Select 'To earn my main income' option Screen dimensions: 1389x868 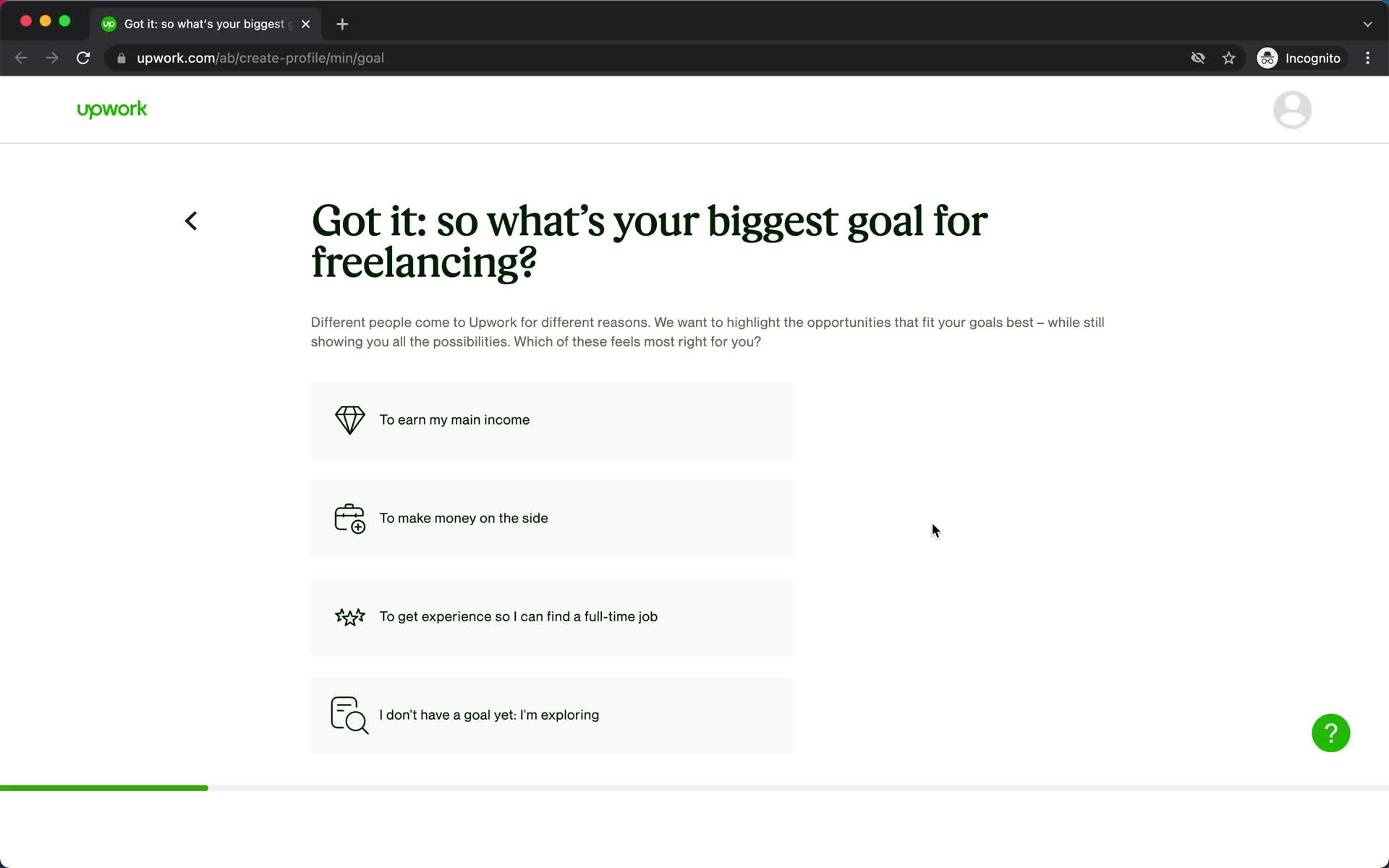pyautogui.click(x=551, y=420)
